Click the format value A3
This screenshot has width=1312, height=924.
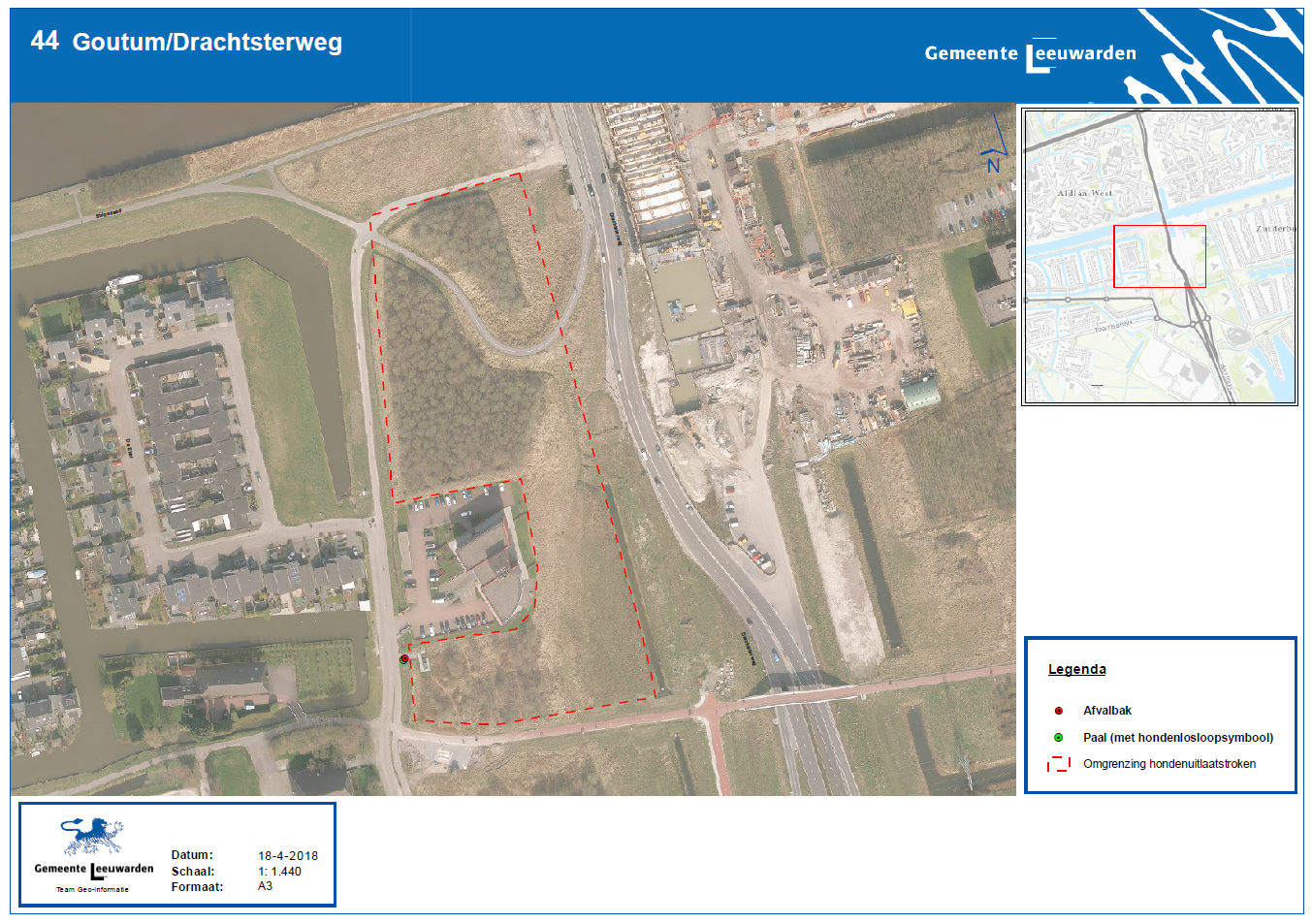coord(265,886)
